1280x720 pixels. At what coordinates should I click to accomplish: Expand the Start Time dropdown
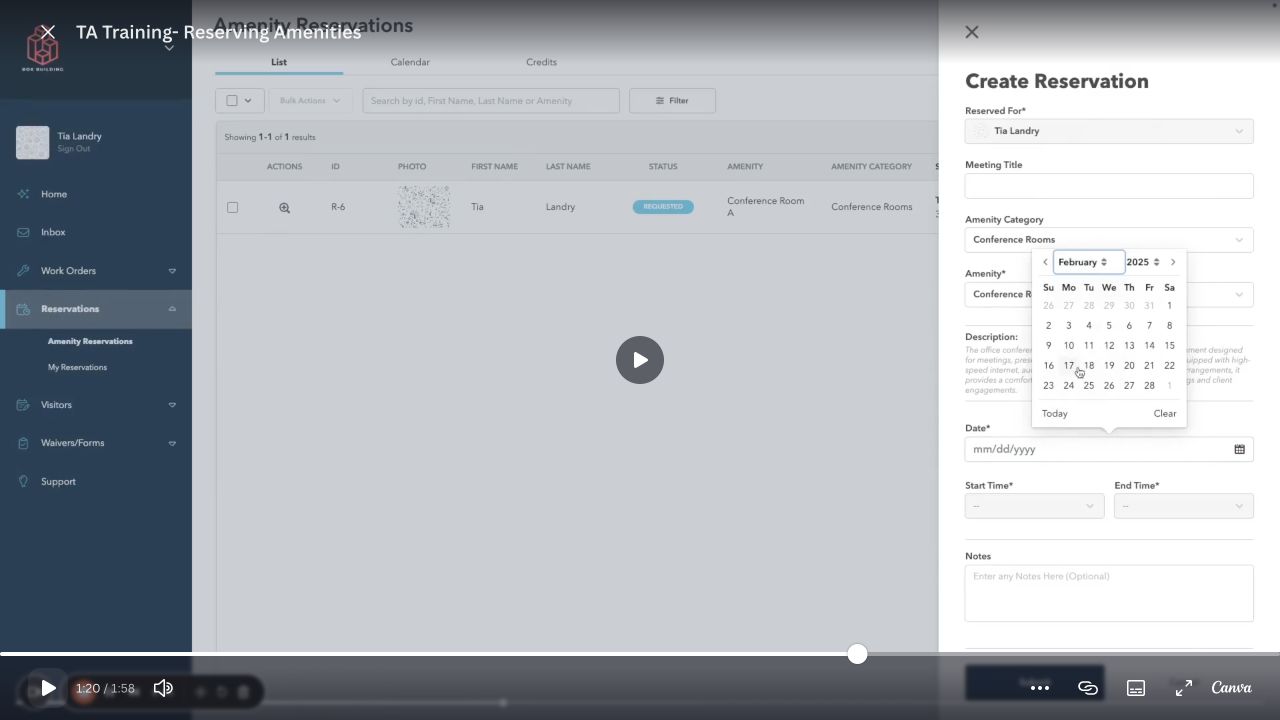(1034, 506)
